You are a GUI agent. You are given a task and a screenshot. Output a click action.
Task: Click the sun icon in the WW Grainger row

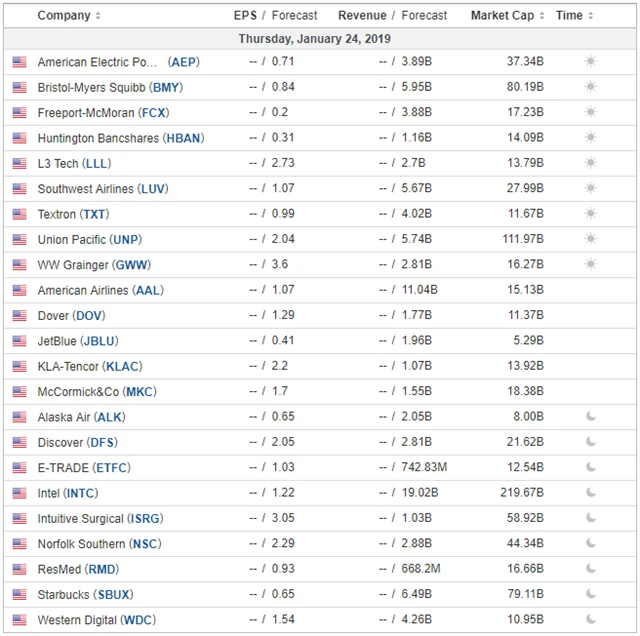pos(590,265)
